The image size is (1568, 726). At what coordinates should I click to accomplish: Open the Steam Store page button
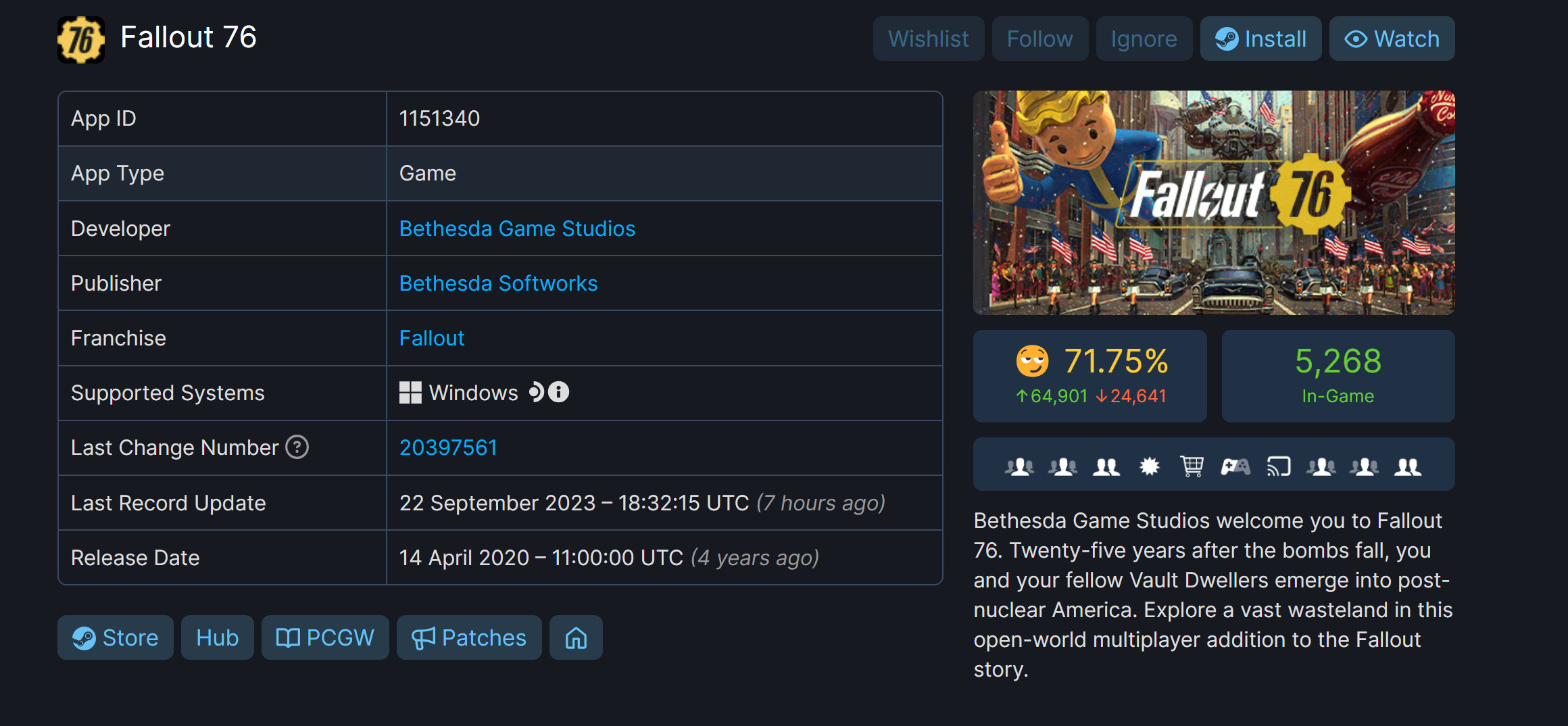[116, 637]
